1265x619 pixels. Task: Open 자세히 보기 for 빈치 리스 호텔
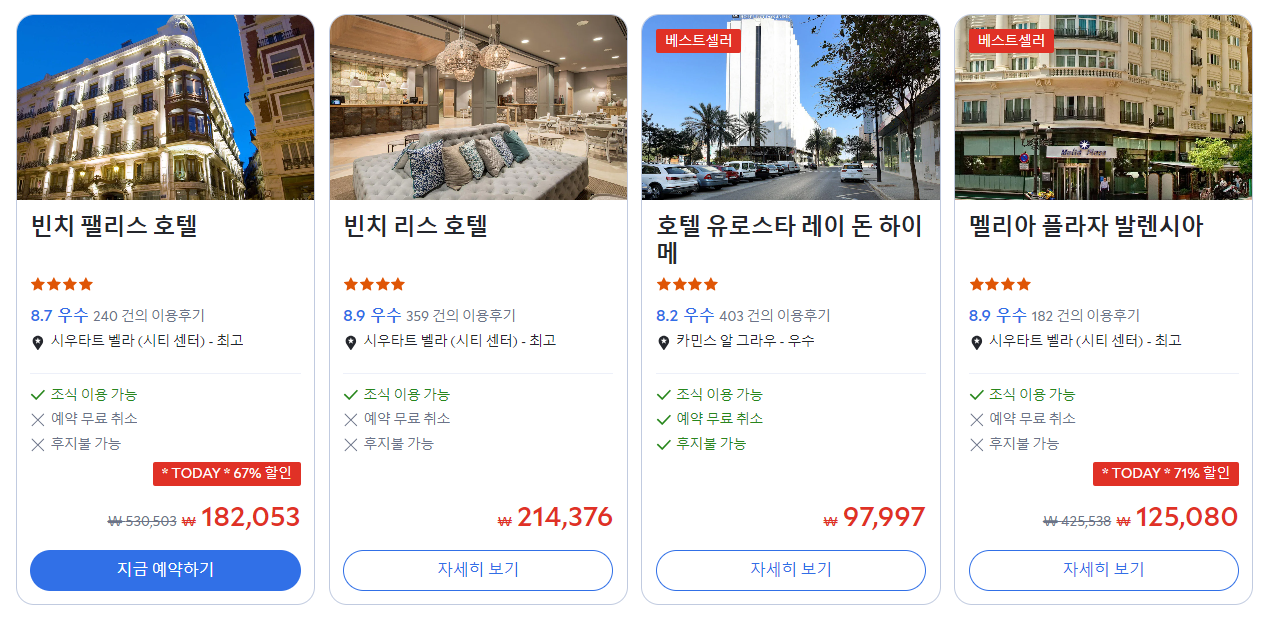point(478,570)
